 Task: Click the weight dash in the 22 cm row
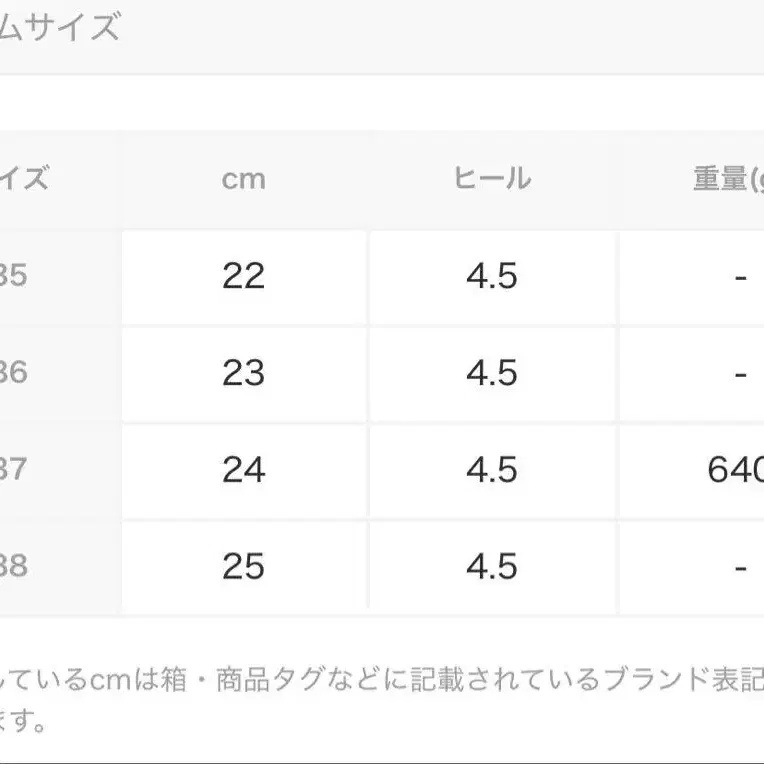740,276
